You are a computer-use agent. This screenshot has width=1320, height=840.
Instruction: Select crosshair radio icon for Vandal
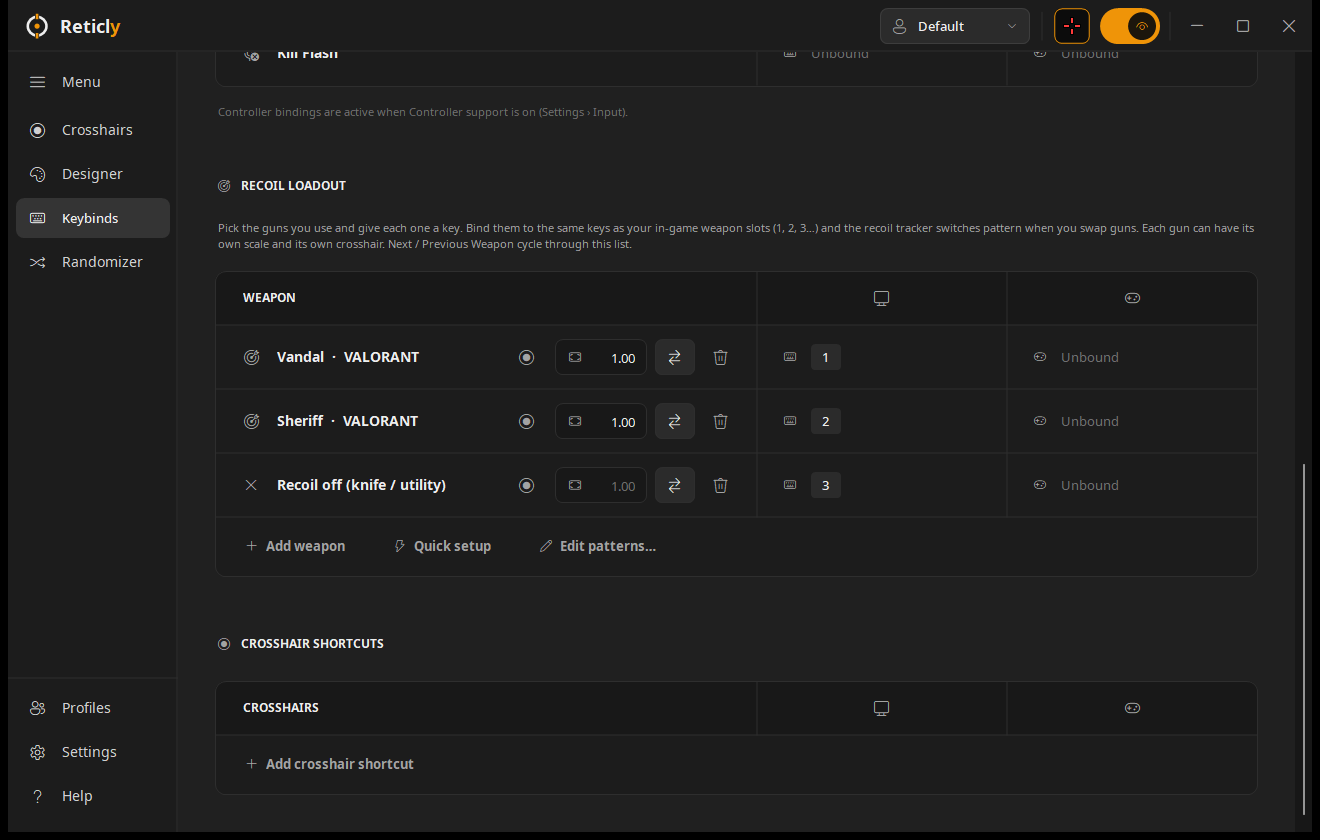[526, 357]
